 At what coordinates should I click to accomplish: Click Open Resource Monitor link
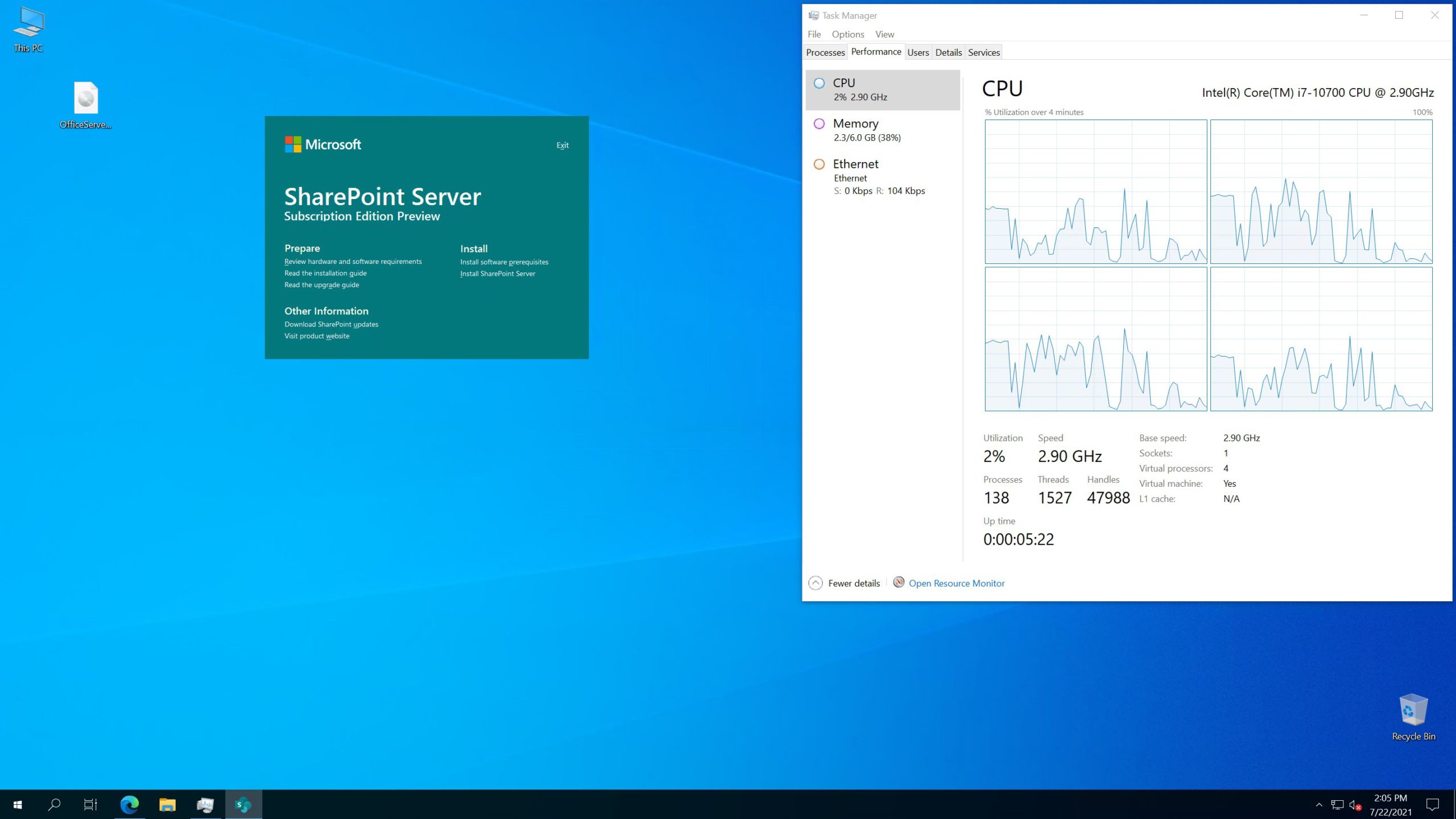(x=957, y=583)
